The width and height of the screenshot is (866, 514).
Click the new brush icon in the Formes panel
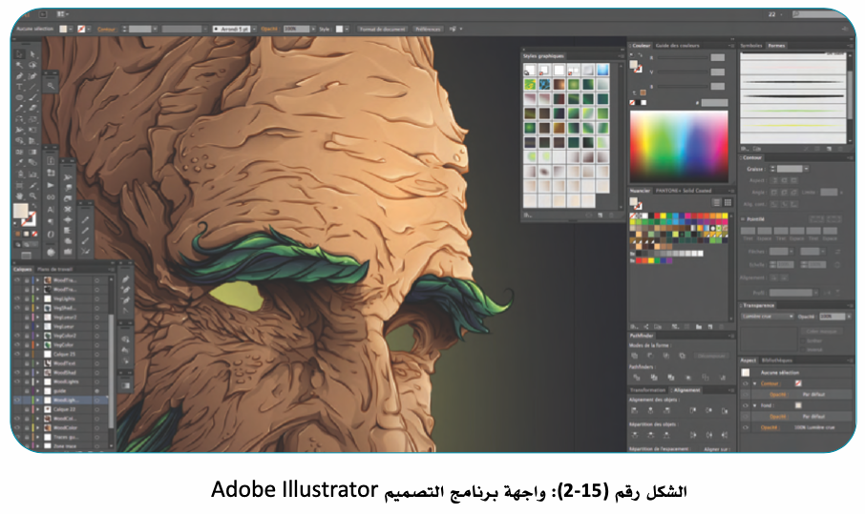coord(829,149)
